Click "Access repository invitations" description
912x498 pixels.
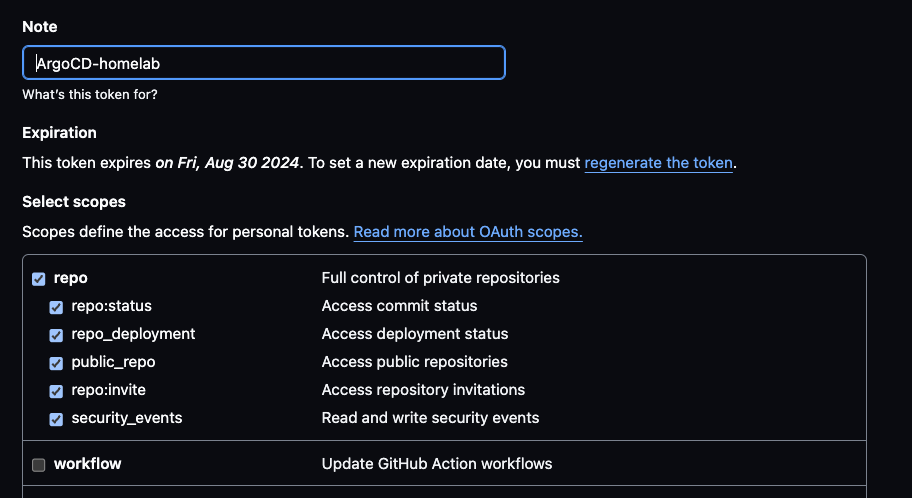[423, 390]
